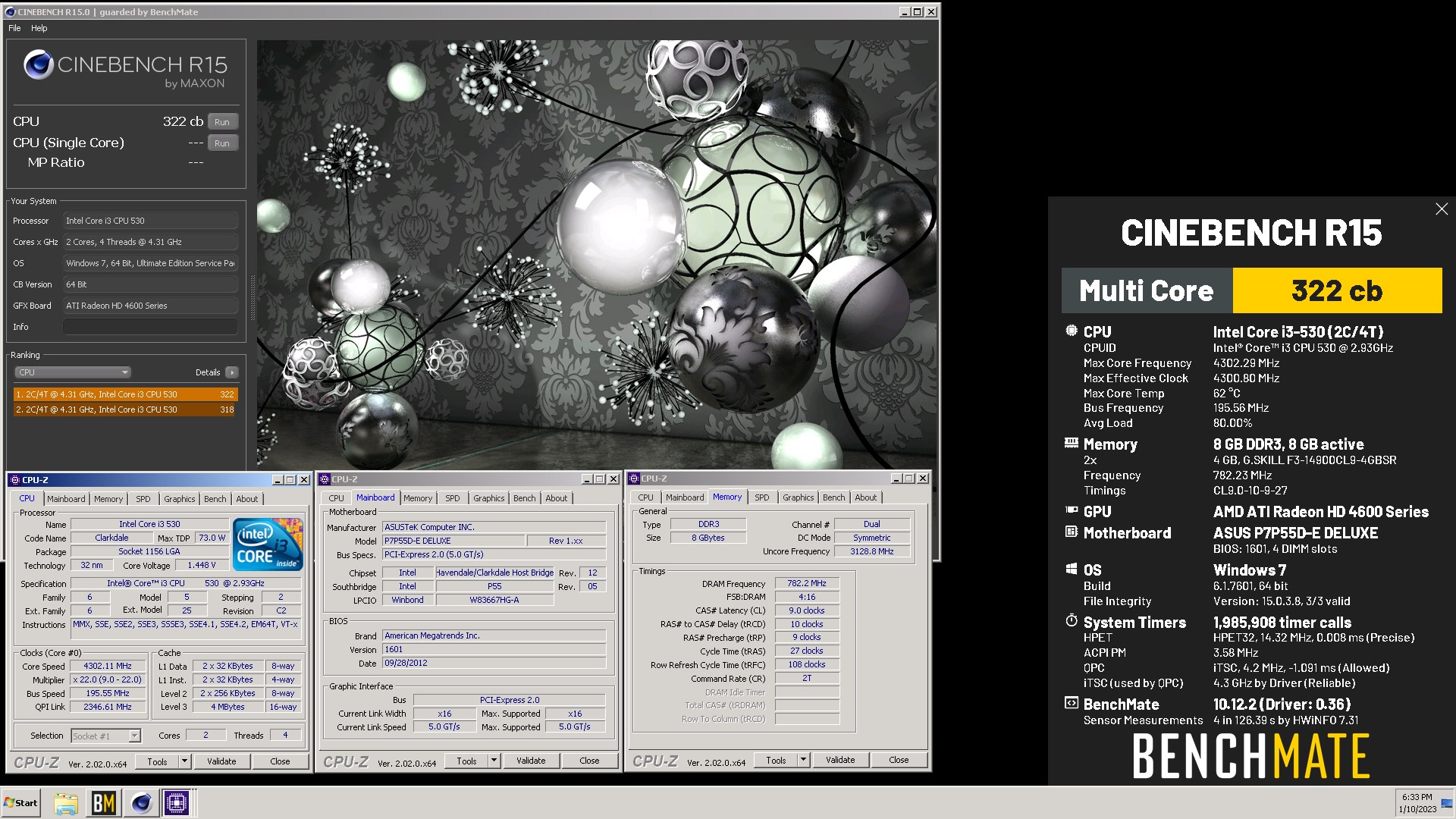The height and width of the screenshot is (819, 1456).
Task: Expand the Socket #1 selection dropdown
Action: point(134,736)
